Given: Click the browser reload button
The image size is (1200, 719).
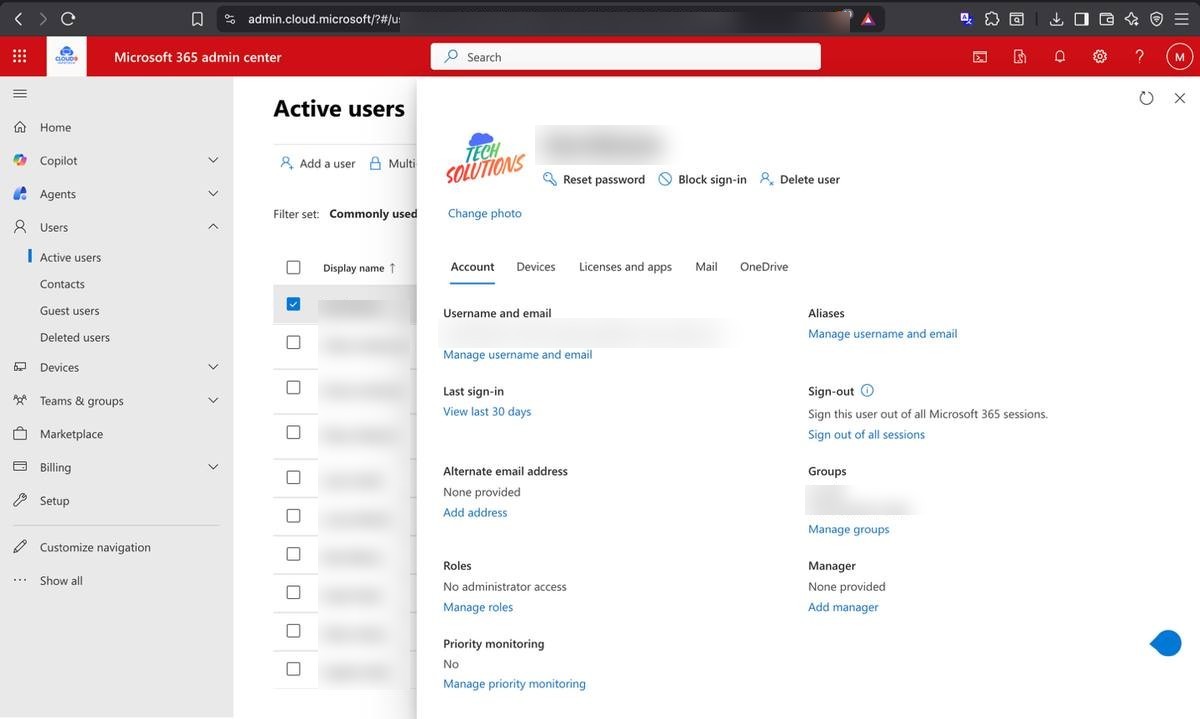Looking at the screenshot, I should pyautogui.click(x=68, y=18).
